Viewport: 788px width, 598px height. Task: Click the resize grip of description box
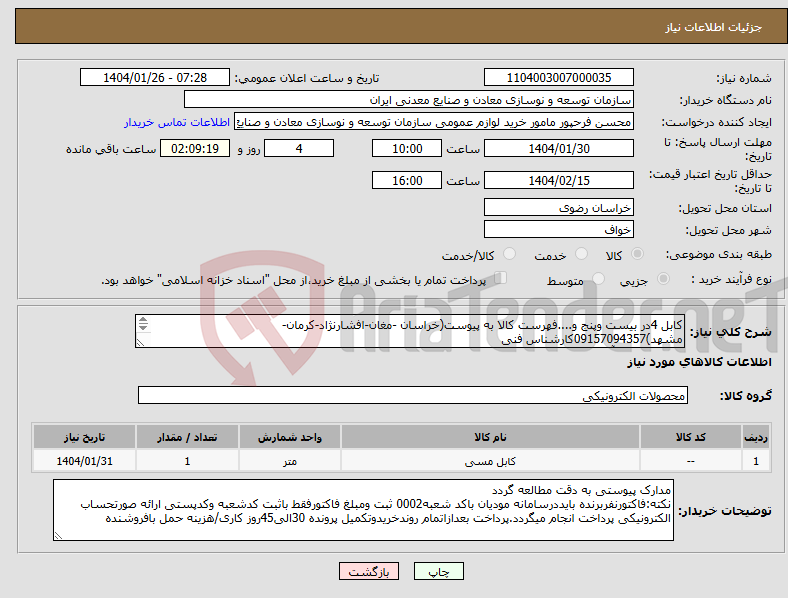tap(140, 343)
